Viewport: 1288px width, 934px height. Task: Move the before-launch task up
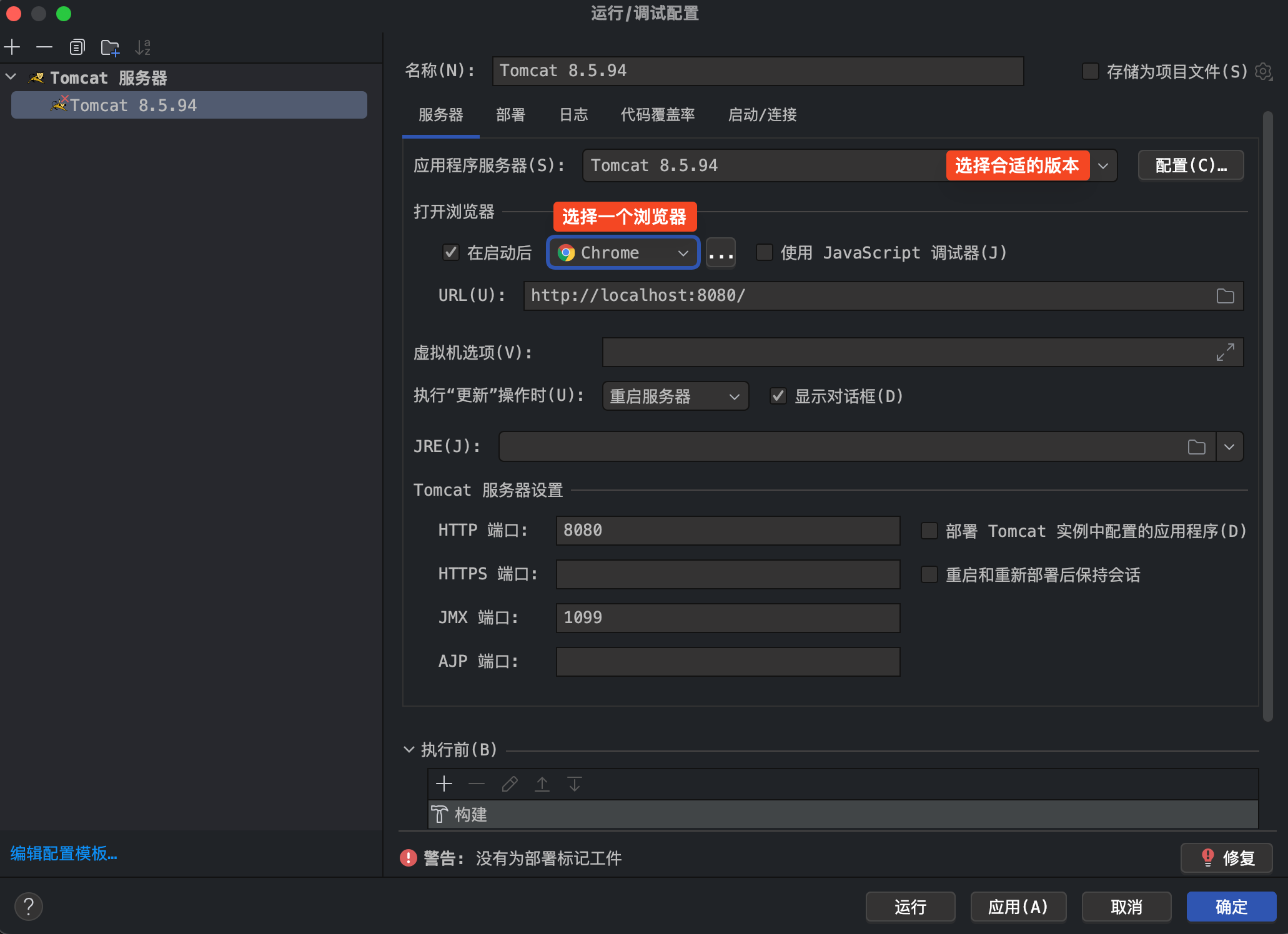pyautogui.click(x=542, y=784)
